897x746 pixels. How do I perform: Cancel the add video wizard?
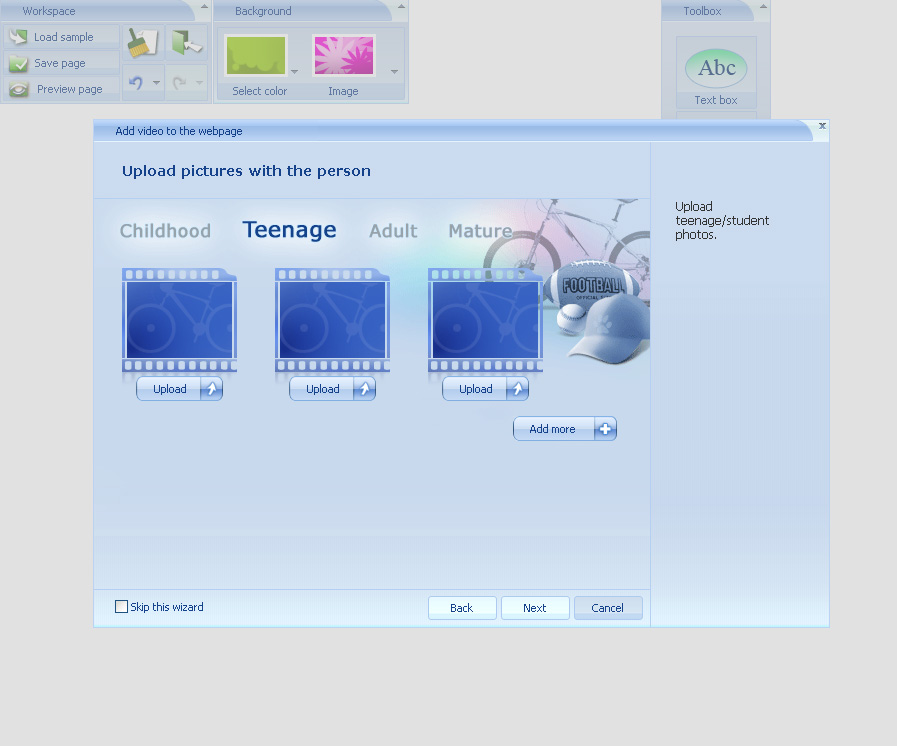(608, 608)
